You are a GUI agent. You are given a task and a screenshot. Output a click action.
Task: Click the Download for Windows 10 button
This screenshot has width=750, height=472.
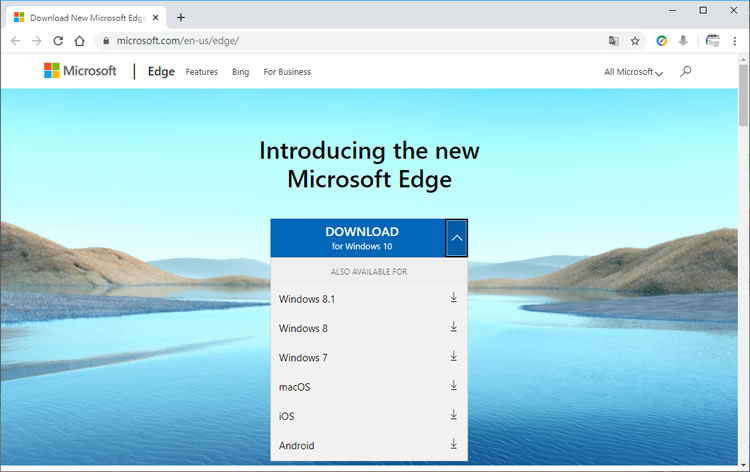[358, 238]
